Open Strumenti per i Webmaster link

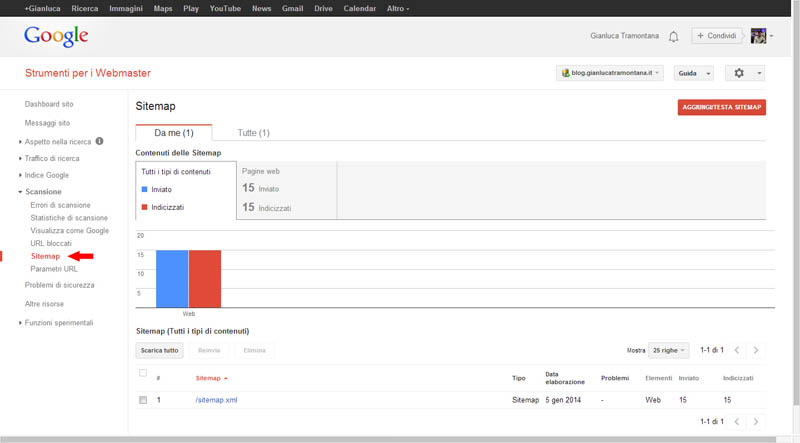88,73
